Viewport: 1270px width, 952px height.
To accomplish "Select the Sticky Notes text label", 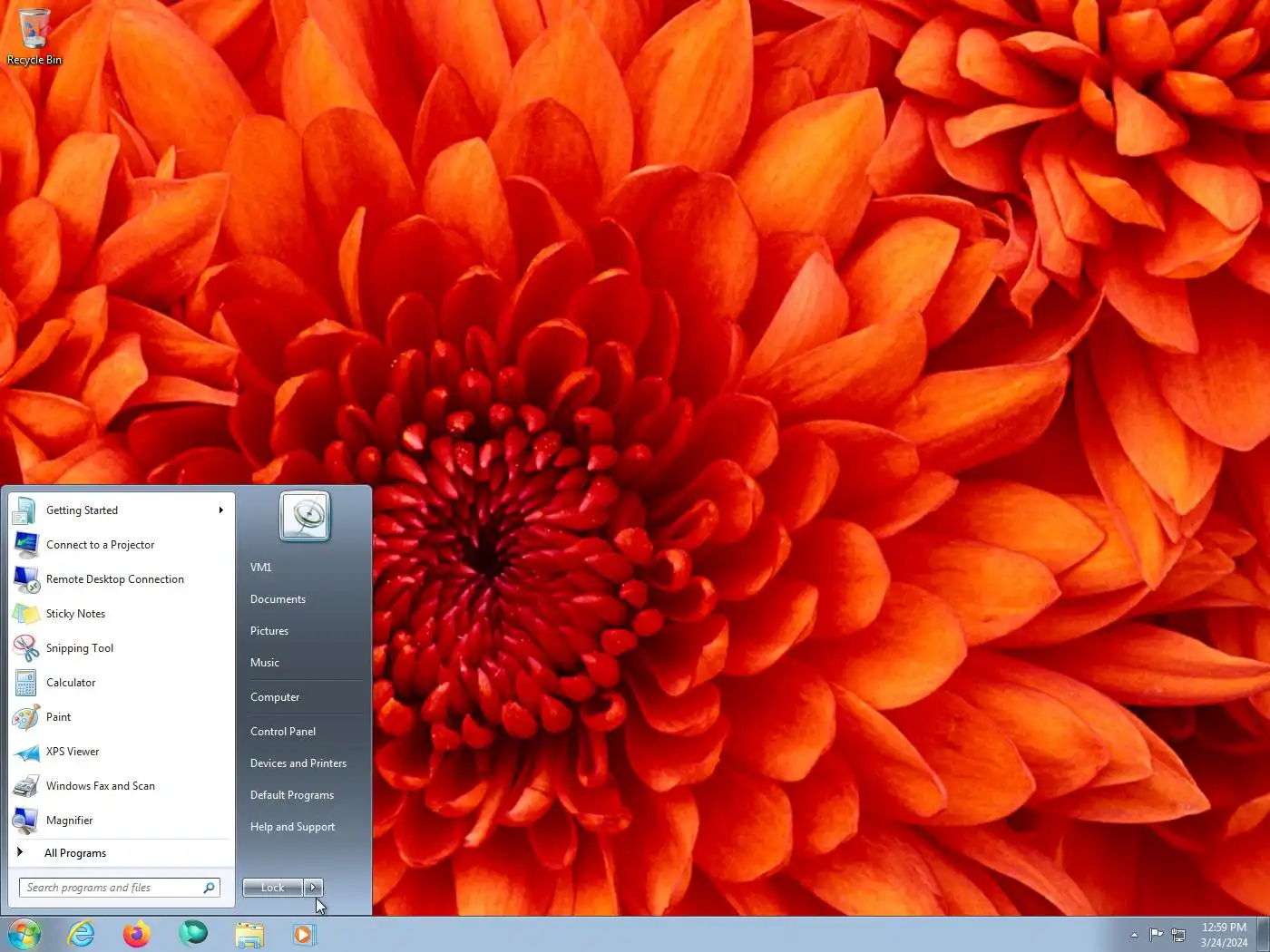I will click(x=75, y=614).
